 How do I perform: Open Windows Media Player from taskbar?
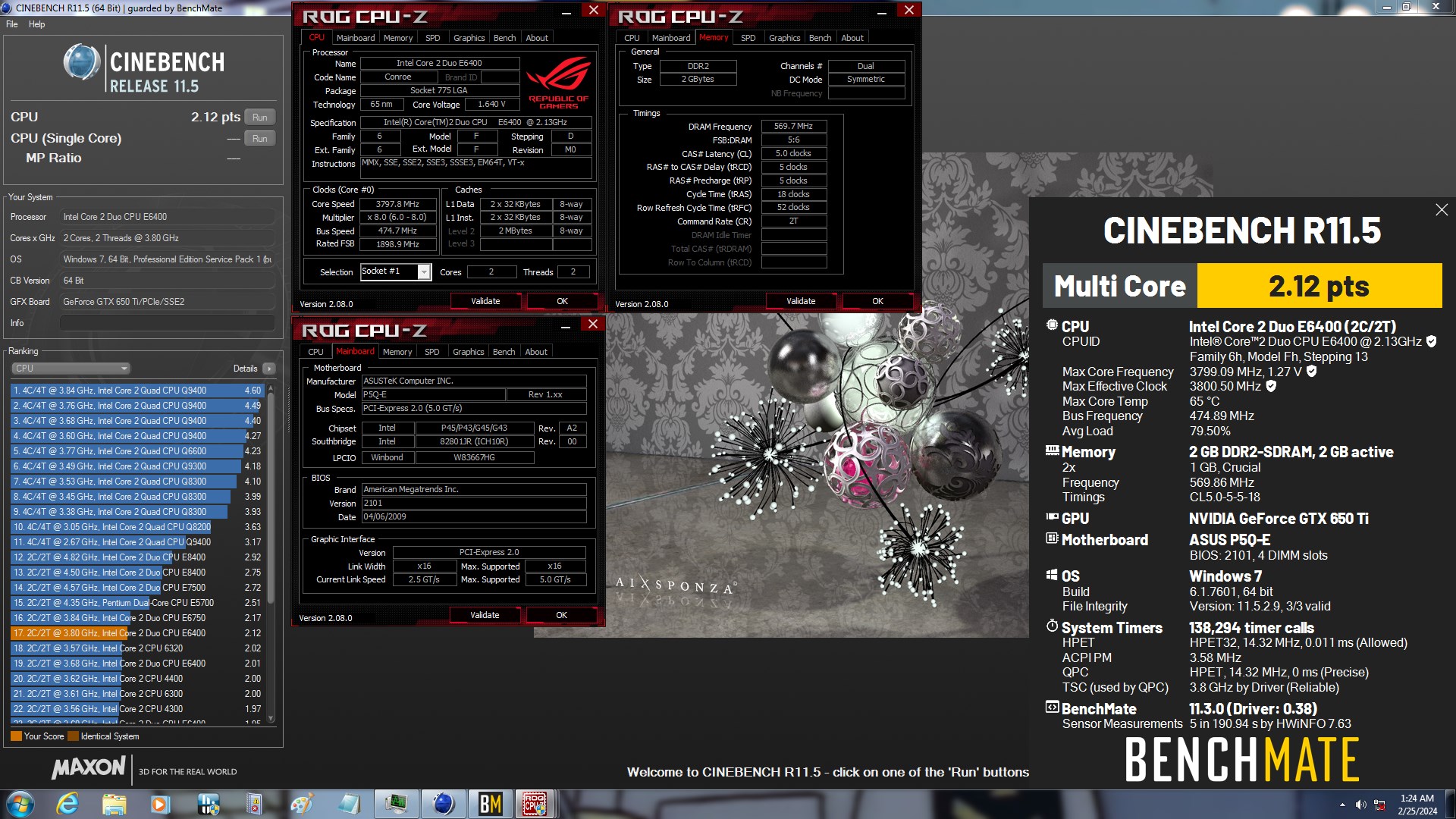(x=160, y=804)
